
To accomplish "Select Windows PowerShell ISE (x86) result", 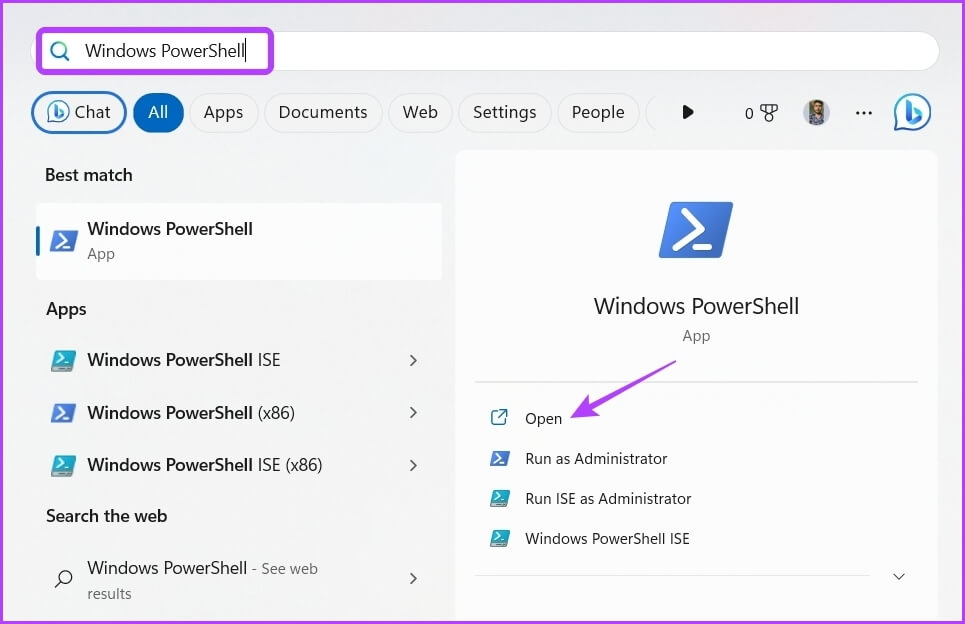I will (239, 465).
